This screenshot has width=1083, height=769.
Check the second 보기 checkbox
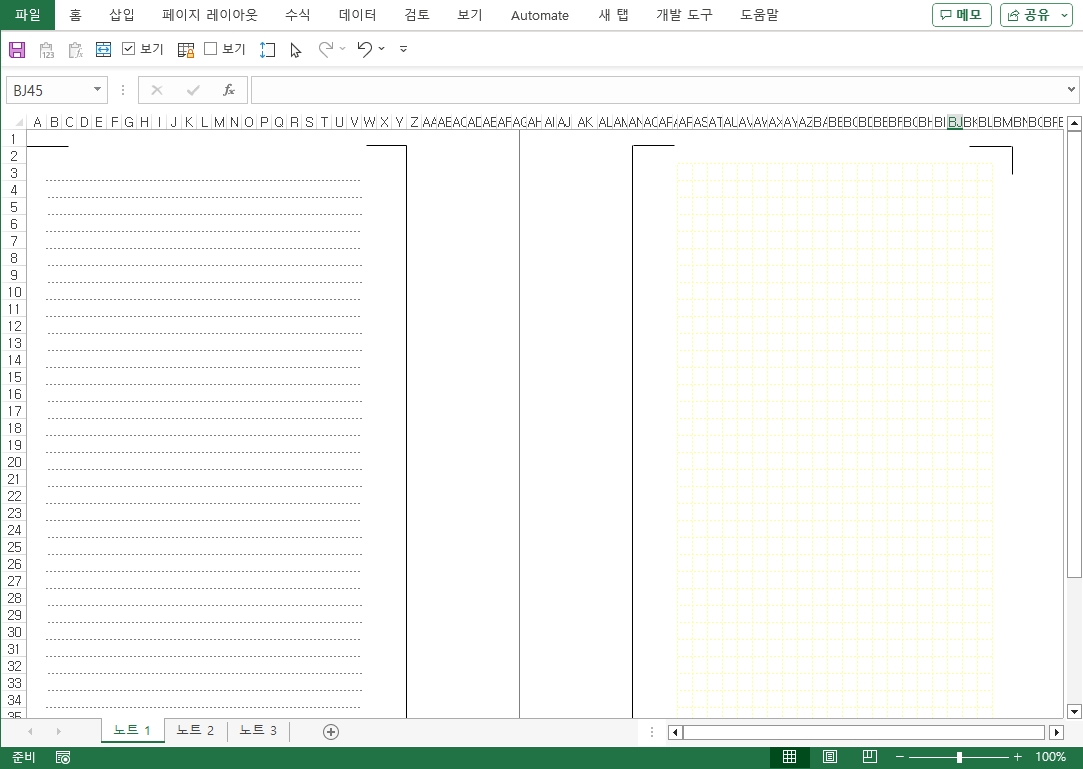tap(211, 48)
